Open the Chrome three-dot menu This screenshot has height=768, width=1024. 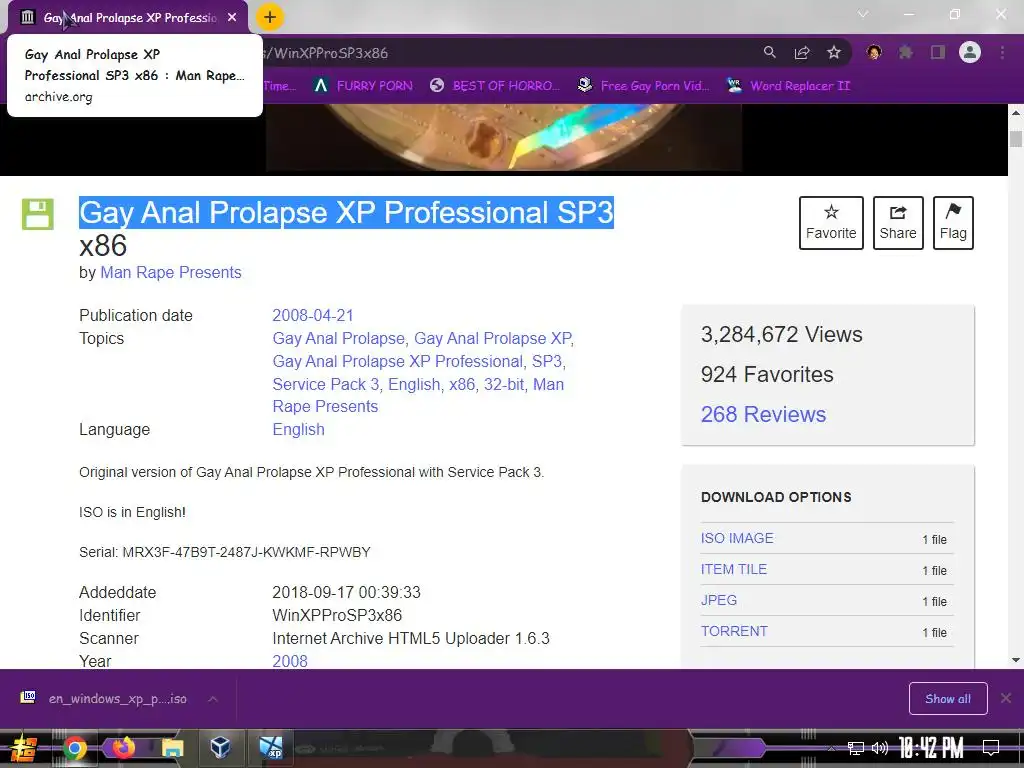(x=1002, y=52)
